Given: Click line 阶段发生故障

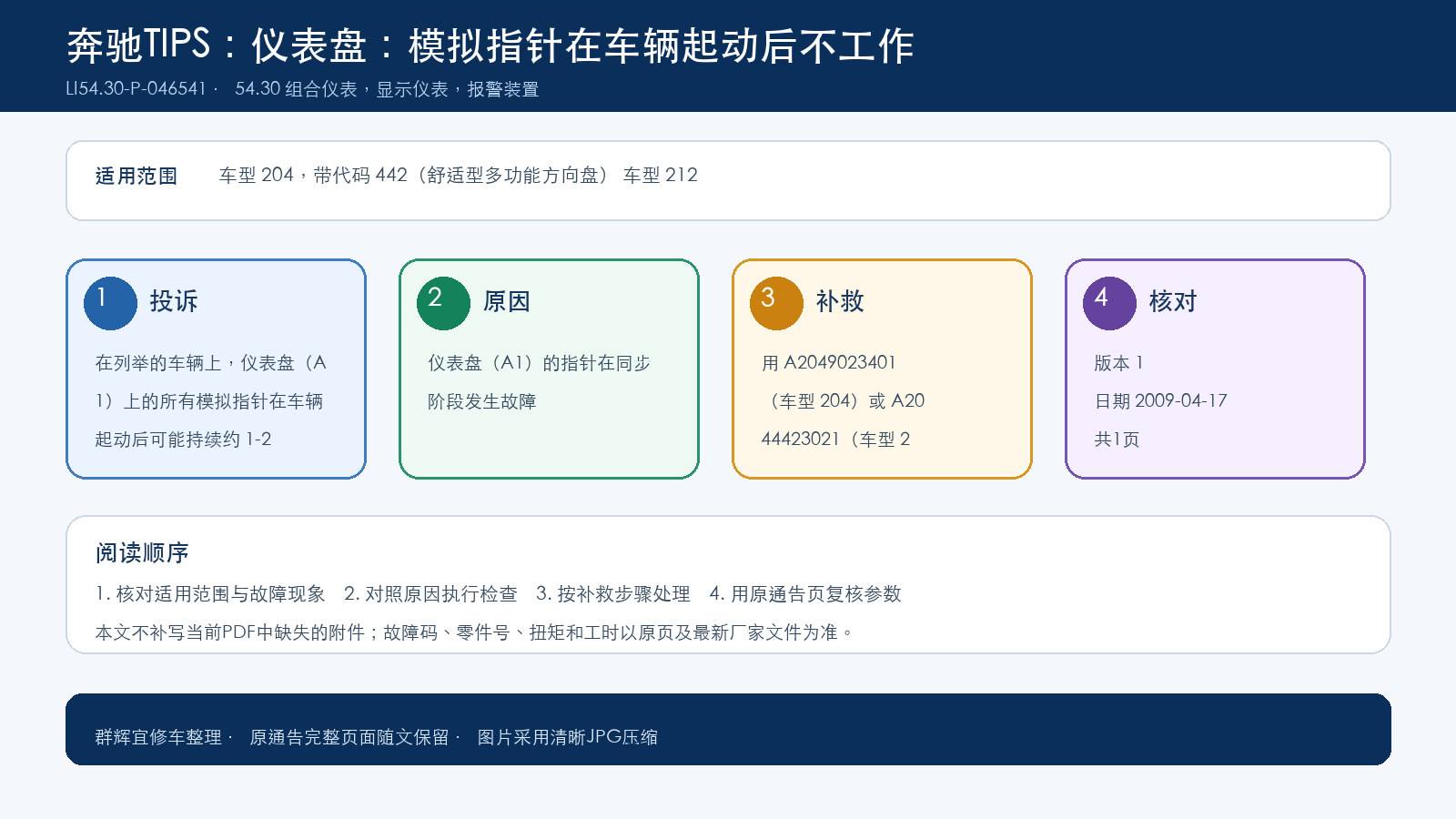Looking at the screenshot, I should tap(482, 401).
